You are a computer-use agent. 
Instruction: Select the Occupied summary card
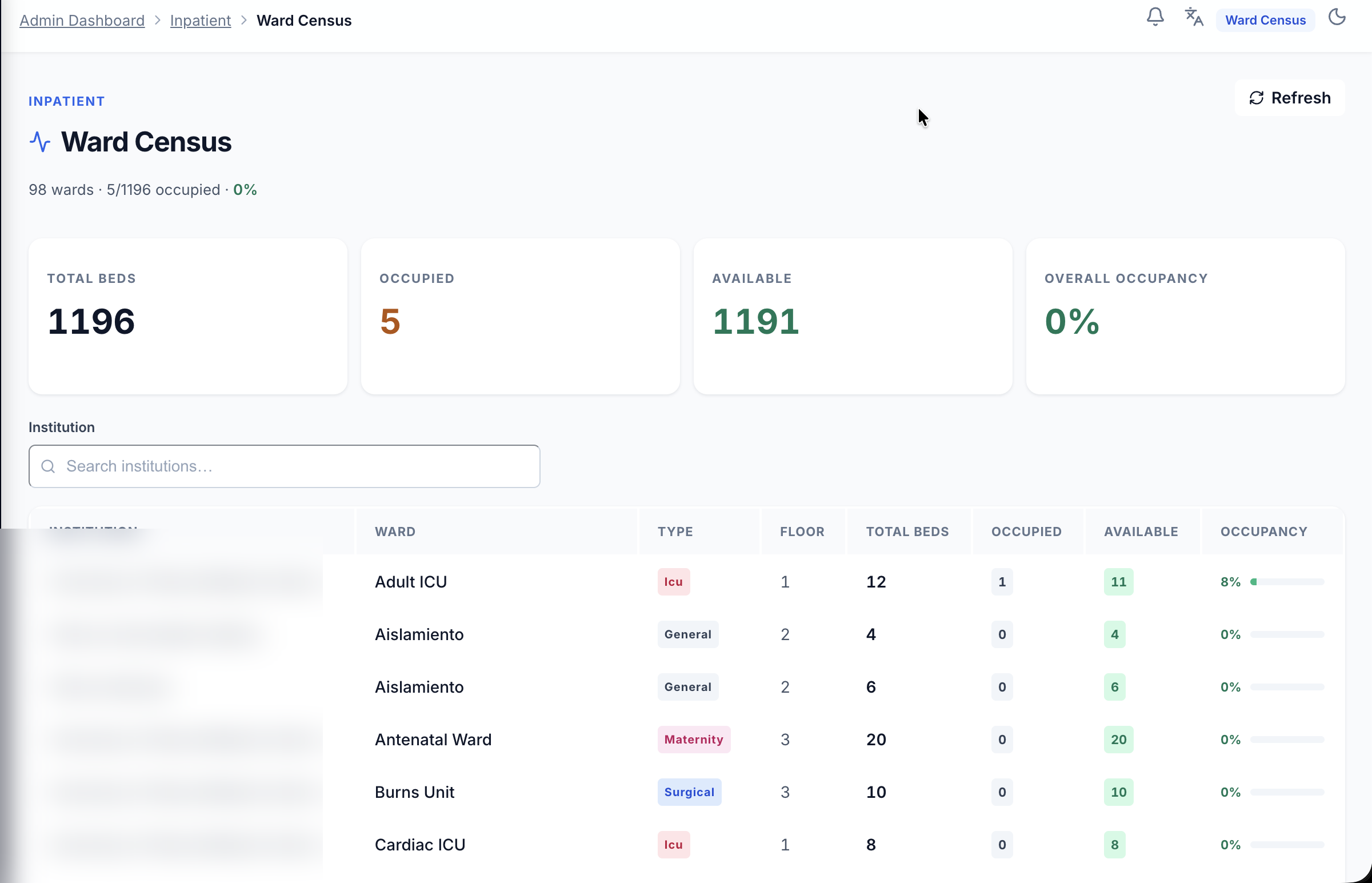point(521,317)
